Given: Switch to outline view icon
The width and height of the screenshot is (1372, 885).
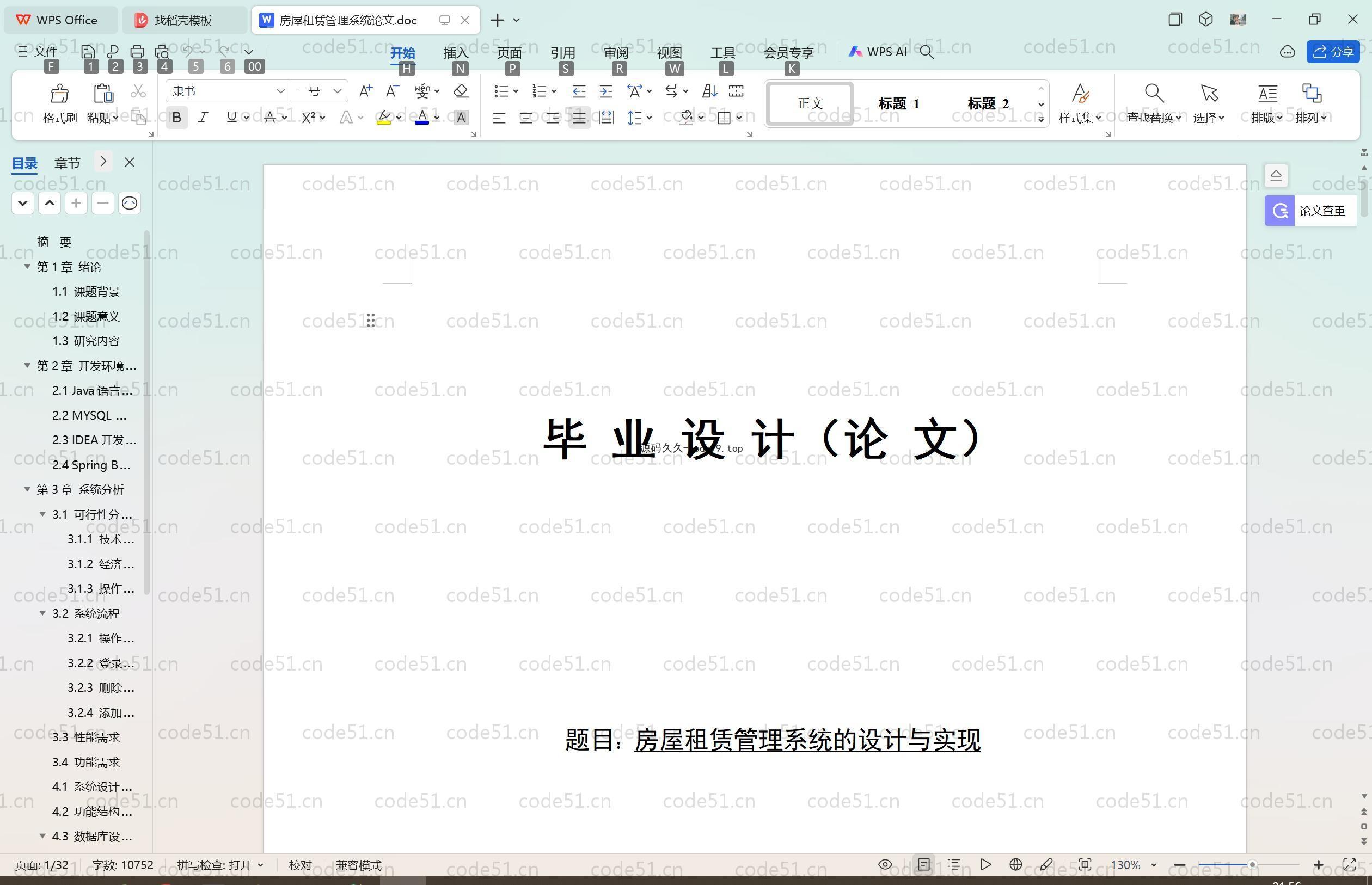Looking at the screenshot, I should pos(954,864).
